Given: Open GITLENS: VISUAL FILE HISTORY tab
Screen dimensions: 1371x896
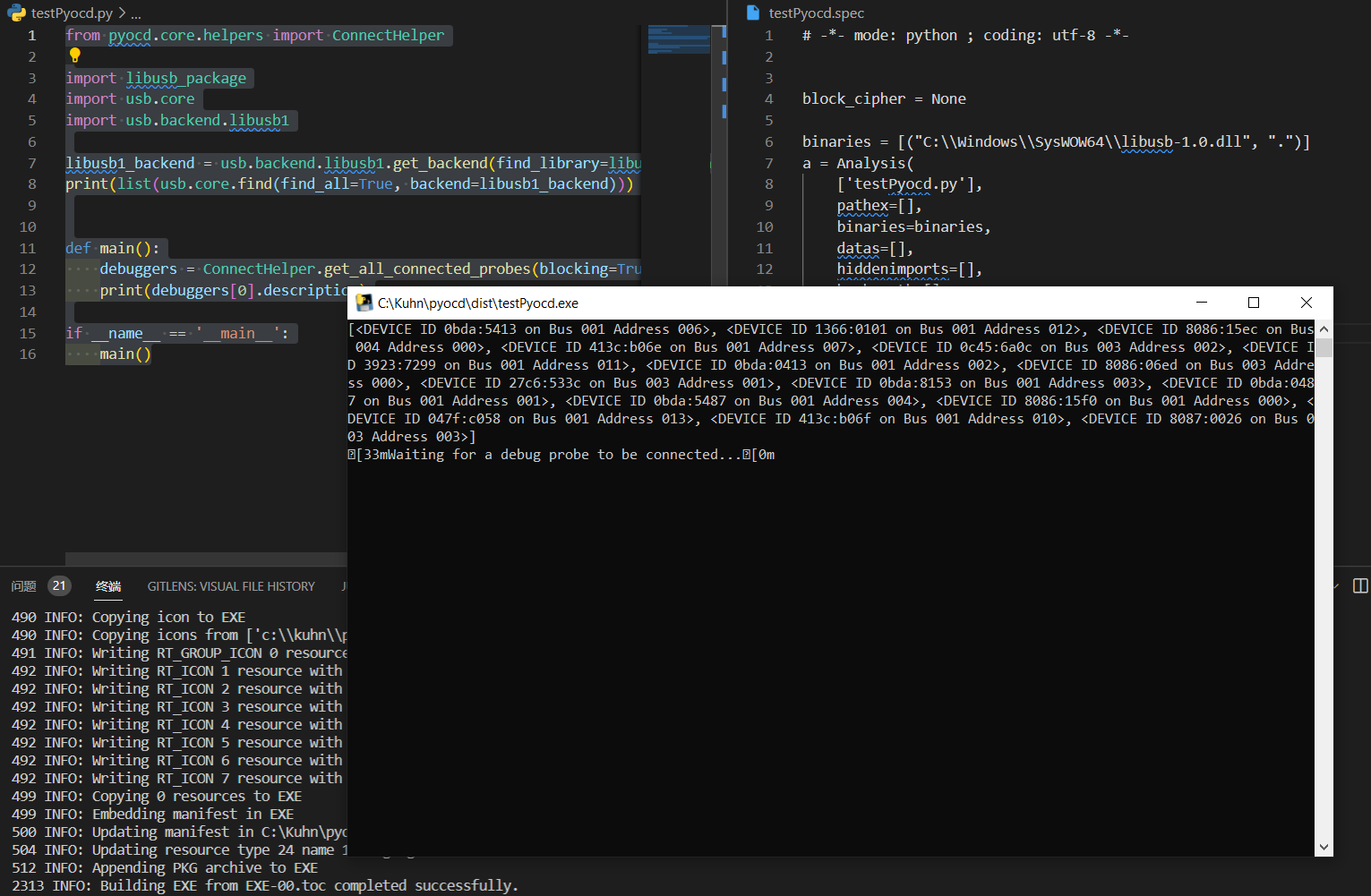Looking at the screenshot, I should coord(231,586).
